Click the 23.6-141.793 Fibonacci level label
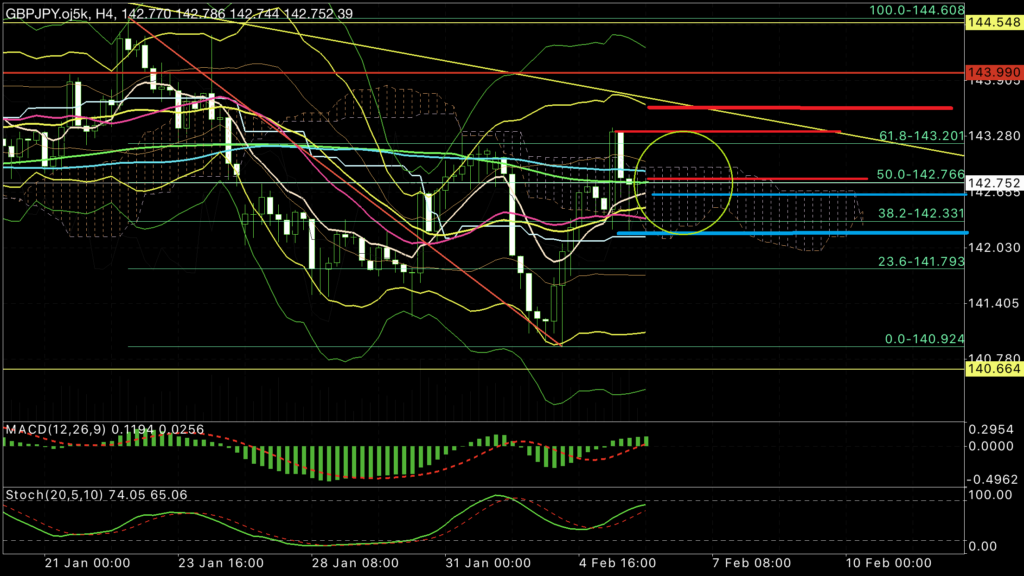 (921, 261)
